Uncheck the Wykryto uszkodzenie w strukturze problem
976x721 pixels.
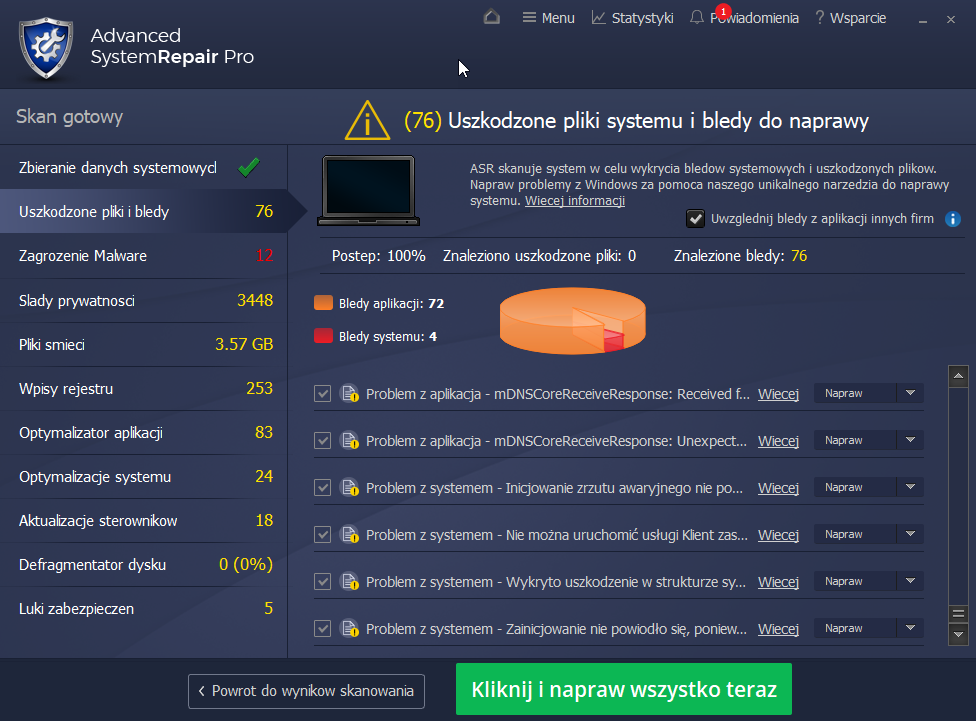coord(322,582)
